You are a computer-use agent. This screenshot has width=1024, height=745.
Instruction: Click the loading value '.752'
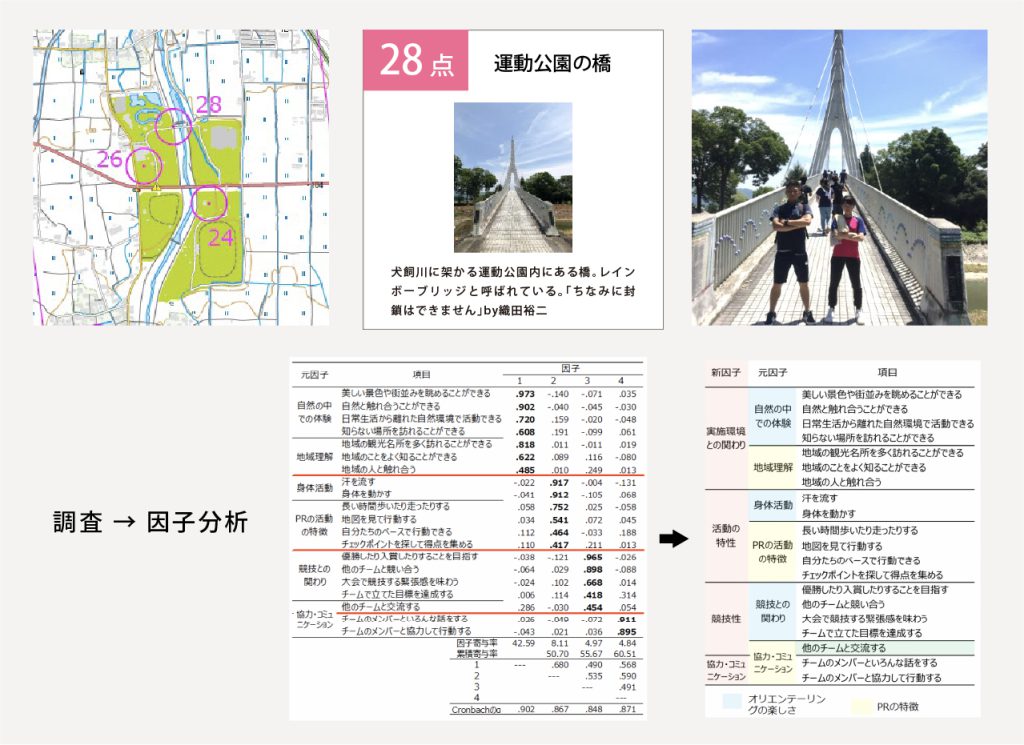[559, 507]
